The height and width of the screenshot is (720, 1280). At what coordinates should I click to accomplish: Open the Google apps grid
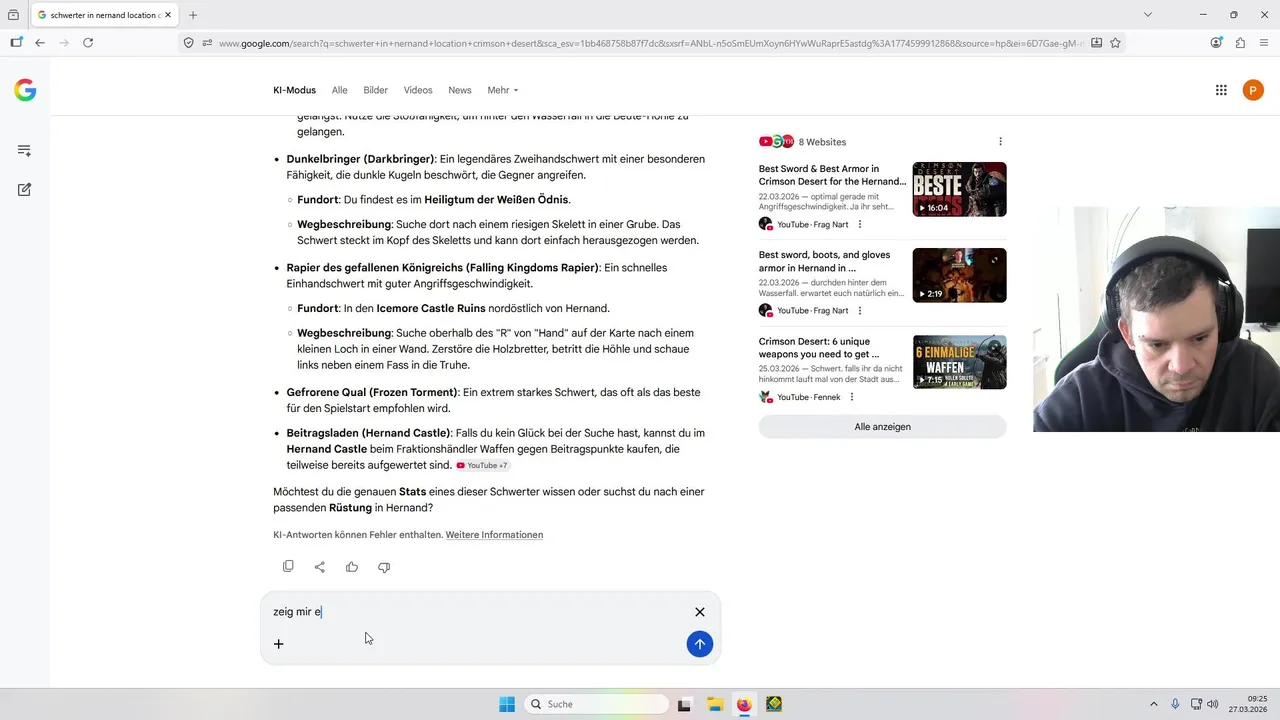1221,90
